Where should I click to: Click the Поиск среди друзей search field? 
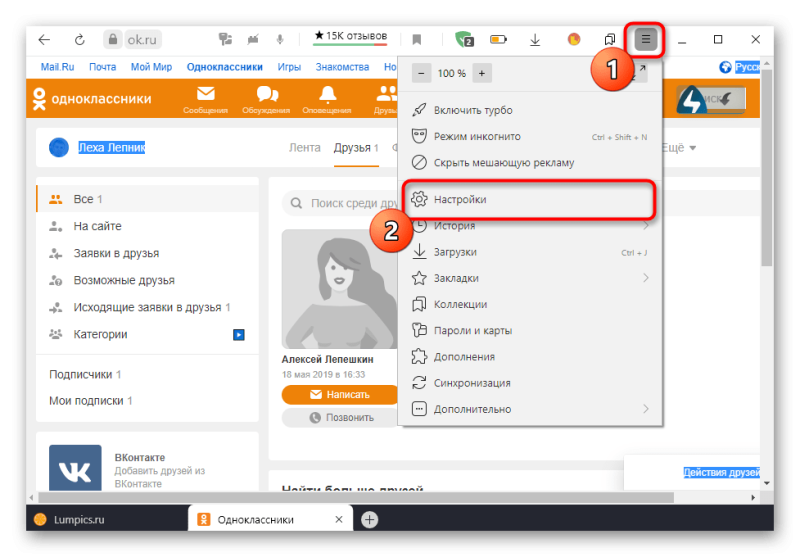(x=340, y=203)
